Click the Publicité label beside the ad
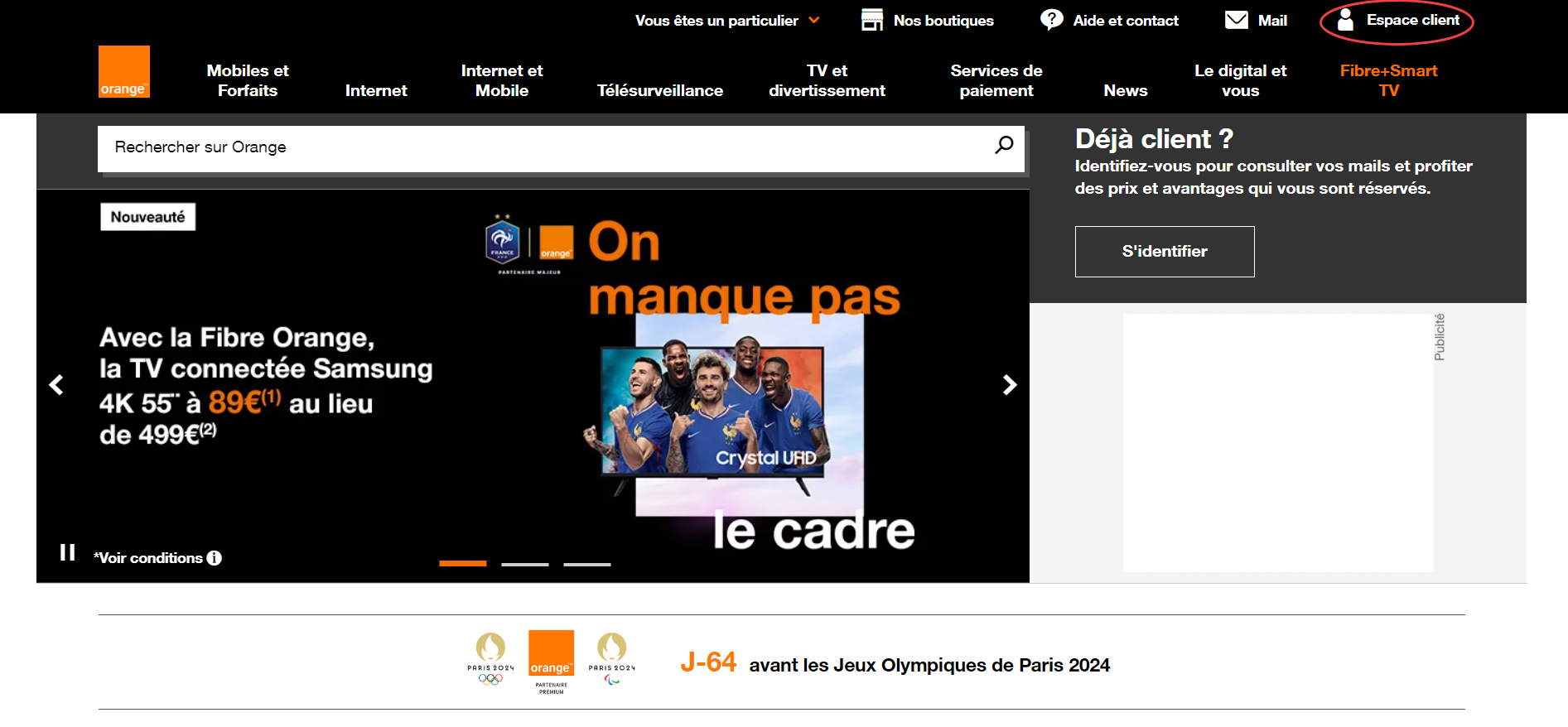Viewport: 1568px width, 727px height. coord(1440,337)
